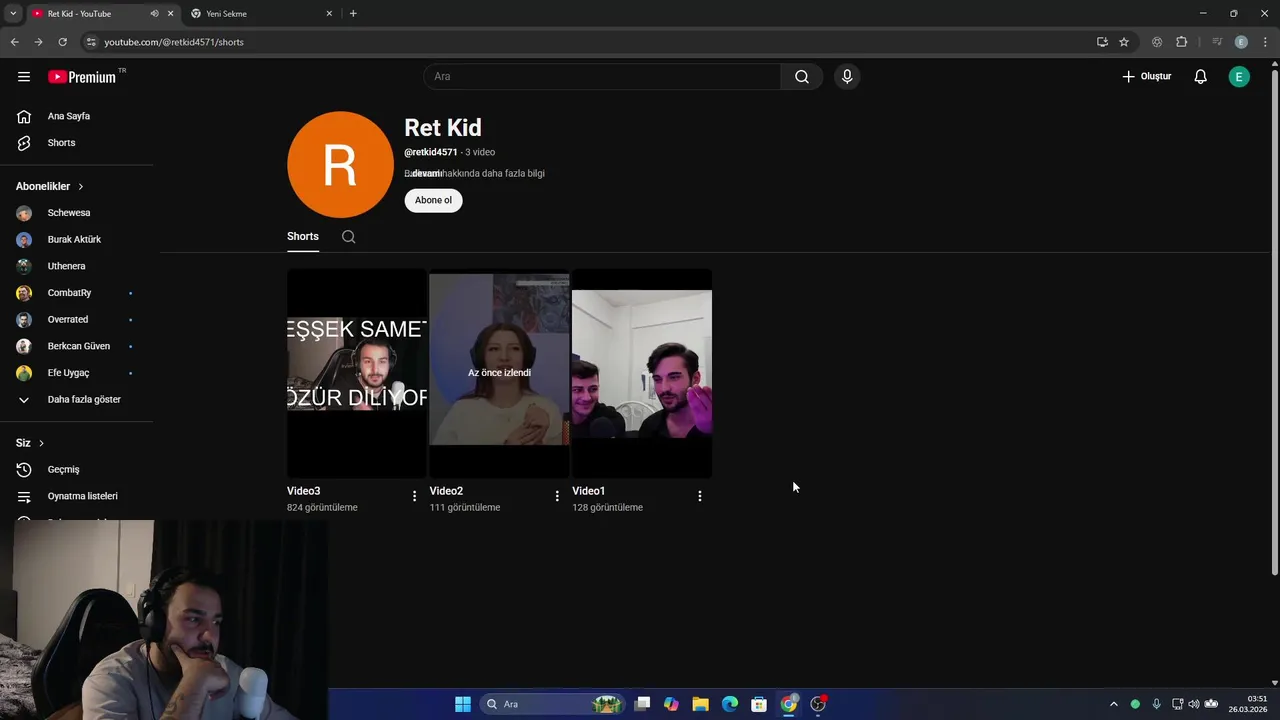Screen dimensions: 1280x720
Task: Click the Windows taskbar search box
Action: [552, 704]
